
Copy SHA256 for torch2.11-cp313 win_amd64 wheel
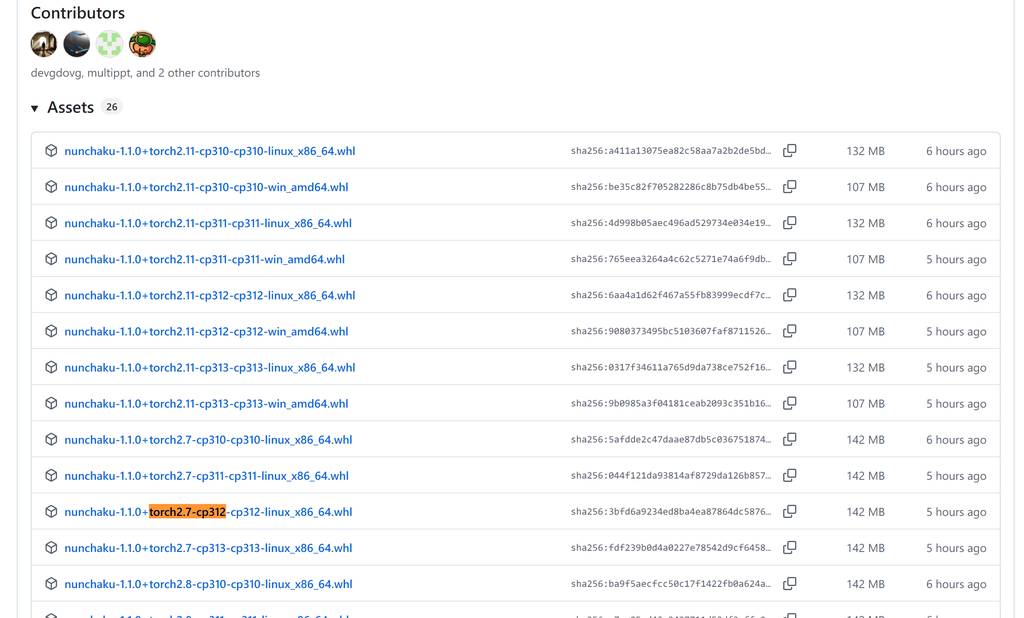click(789, 403)
